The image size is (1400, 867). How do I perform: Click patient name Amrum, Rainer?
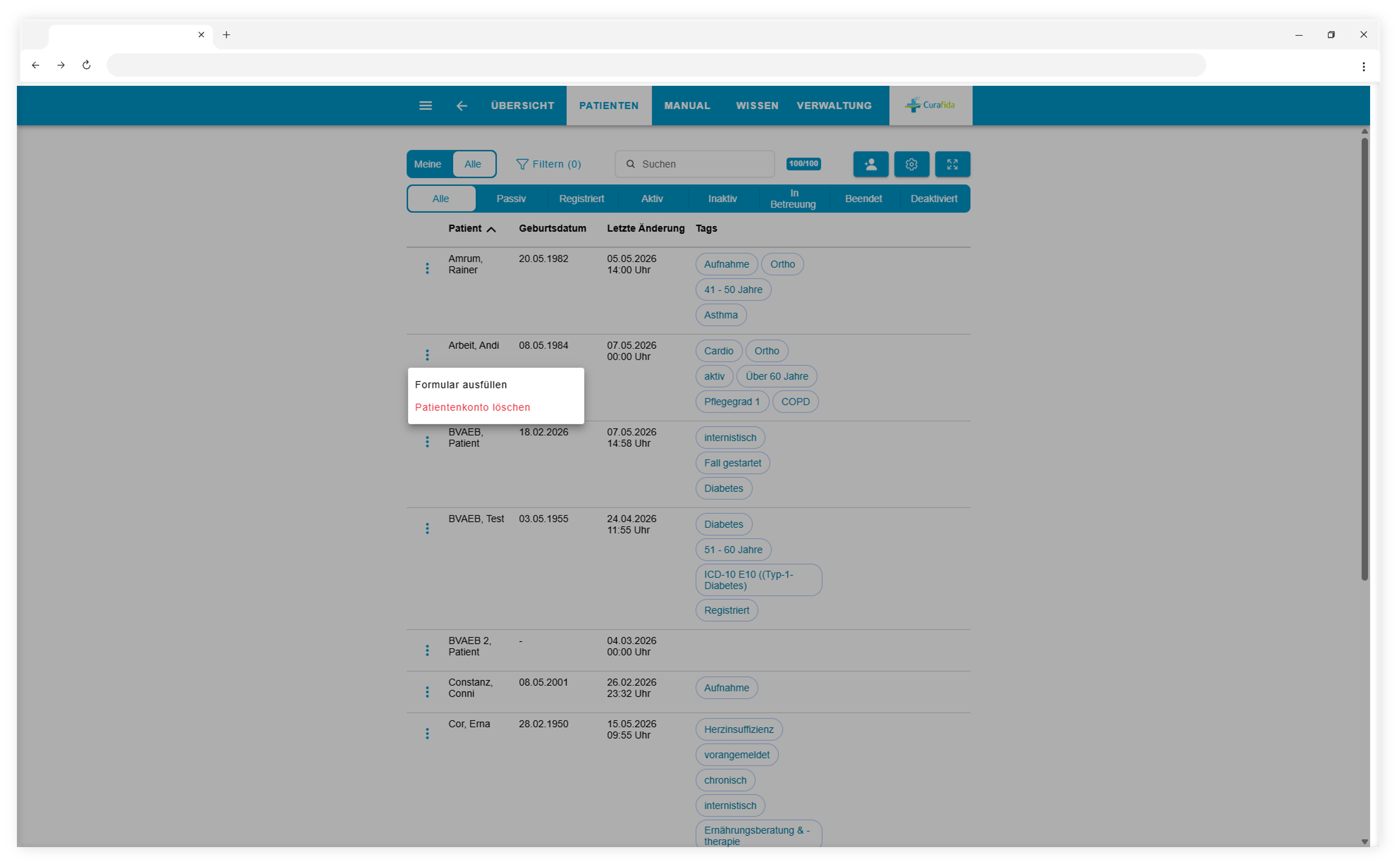pyautogui.click(x=466, y=264)
